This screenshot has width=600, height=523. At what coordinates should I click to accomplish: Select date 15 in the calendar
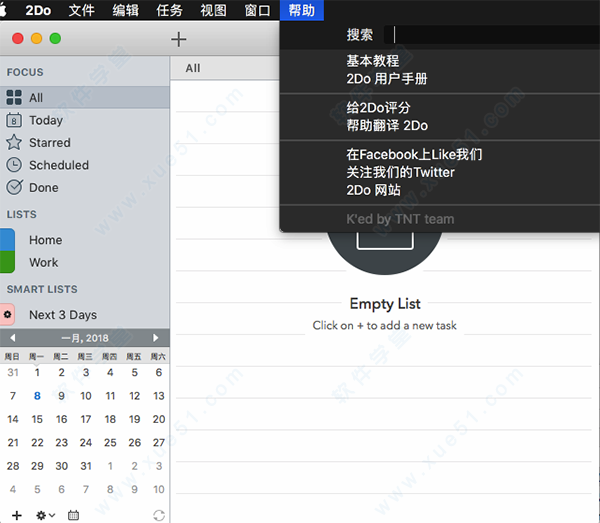(x=37, y=419)
